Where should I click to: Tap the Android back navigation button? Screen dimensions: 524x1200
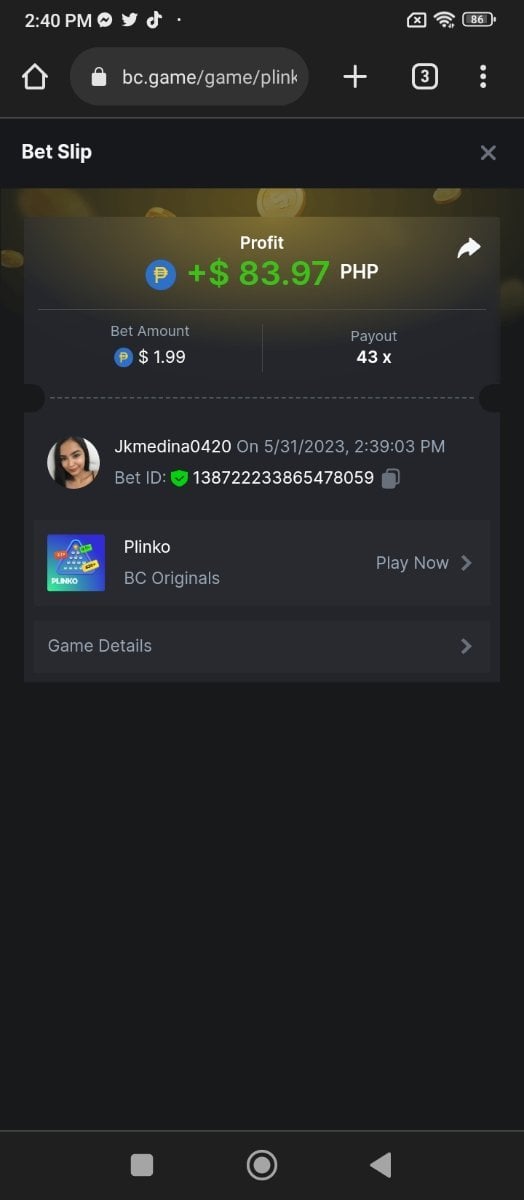(x=381, y=1164)
